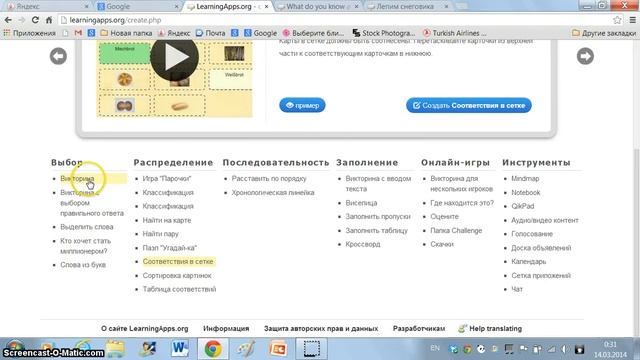Open the Расставить по порядку template

click(x=269, y=178)
